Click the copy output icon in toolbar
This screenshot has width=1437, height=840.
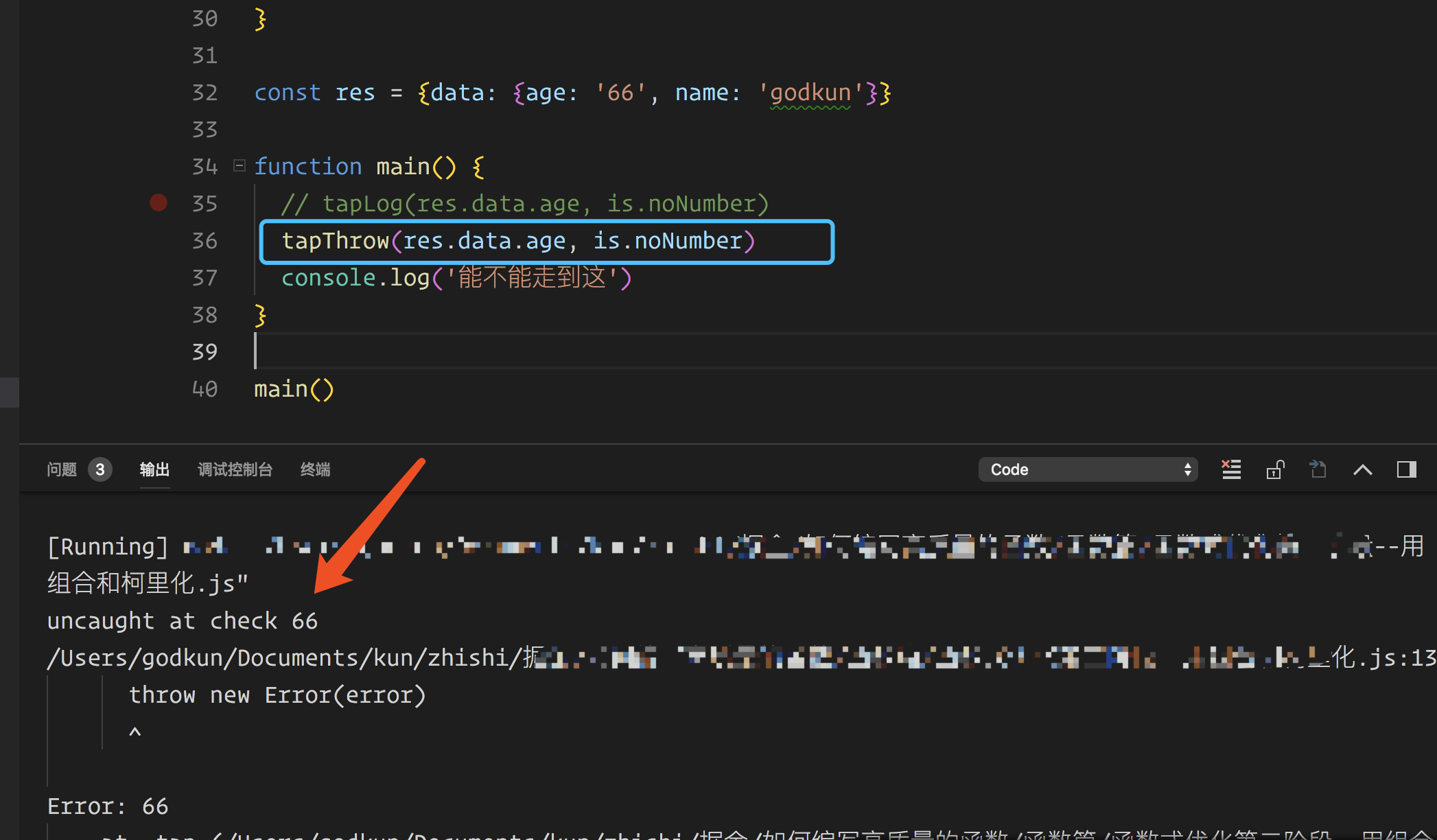1318,468
